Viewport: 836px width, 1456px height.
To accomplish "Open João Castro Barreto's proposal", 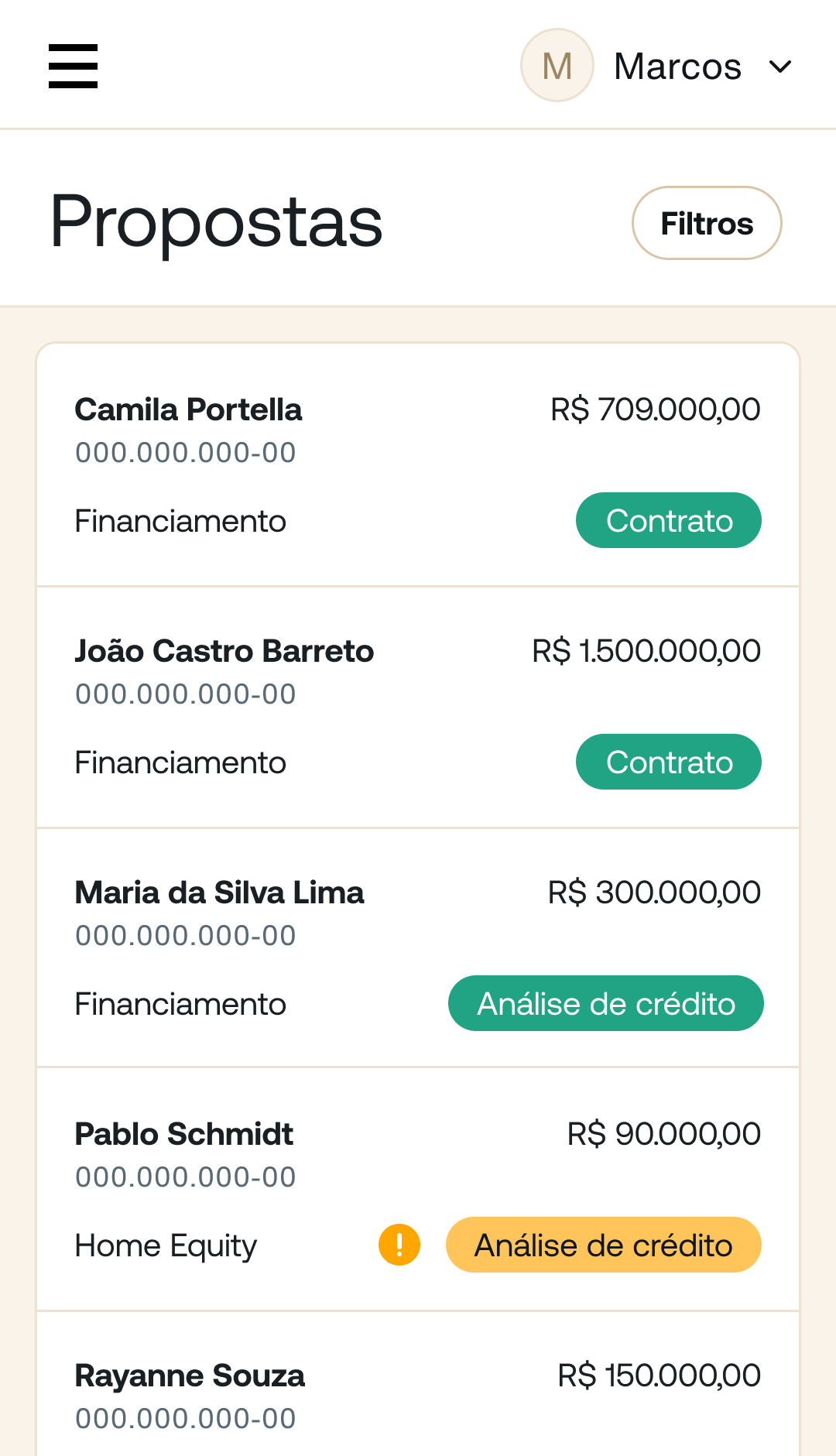I will tap(224, 651).
